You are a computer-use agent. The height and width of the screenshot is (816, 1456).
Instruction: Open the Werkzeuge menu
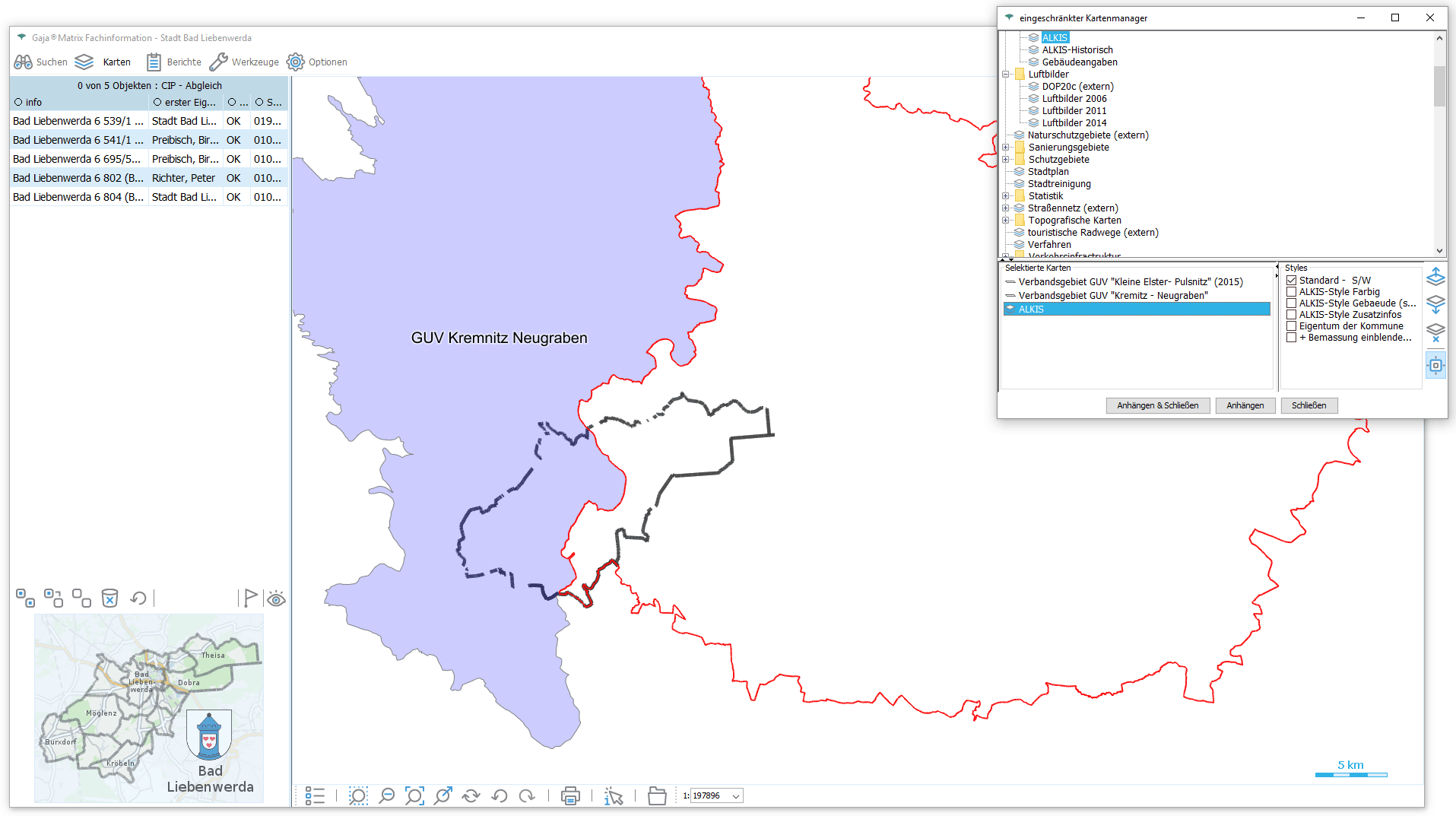click(x=244, y=62)
